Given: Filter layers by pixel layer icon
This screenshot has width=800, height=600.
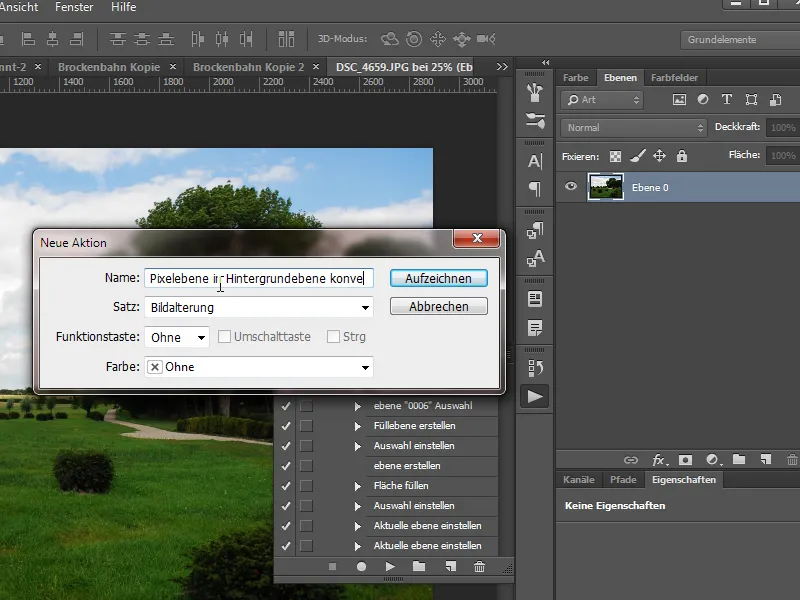Looking at the screenshot, I should [x=679, y=99].
